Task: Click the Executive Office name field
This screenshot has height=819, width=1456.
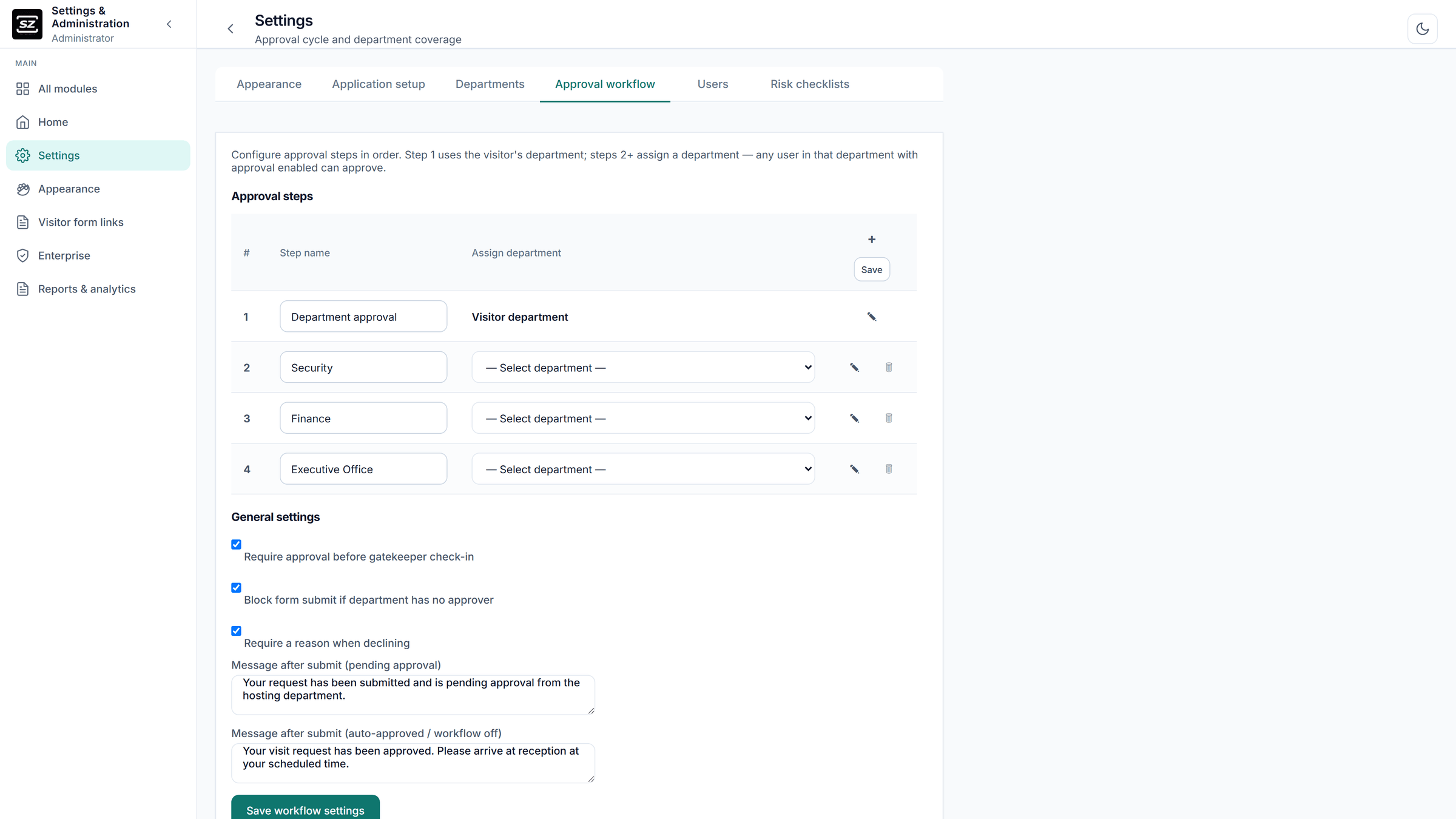Action: pos(363,469)
